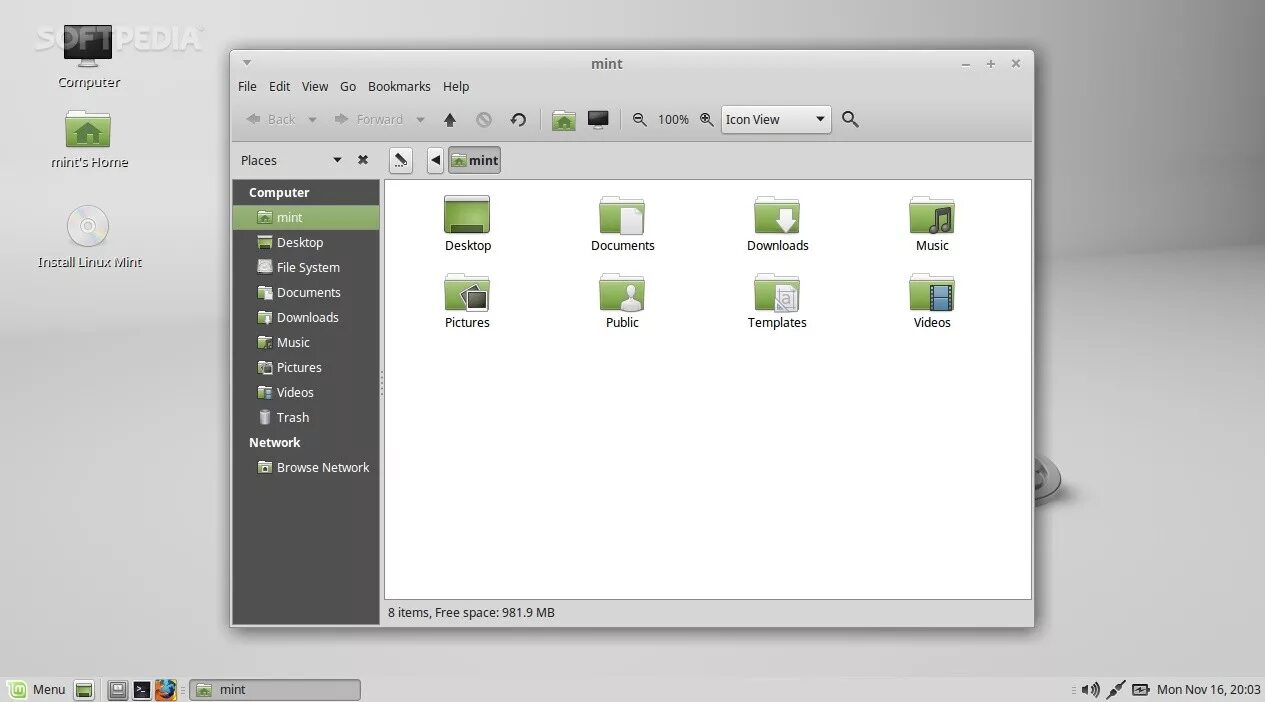Open the panel launcher left of Terminal
Image resolution: width=1265 pixels, height=702 pixels.
coord(118,690)
